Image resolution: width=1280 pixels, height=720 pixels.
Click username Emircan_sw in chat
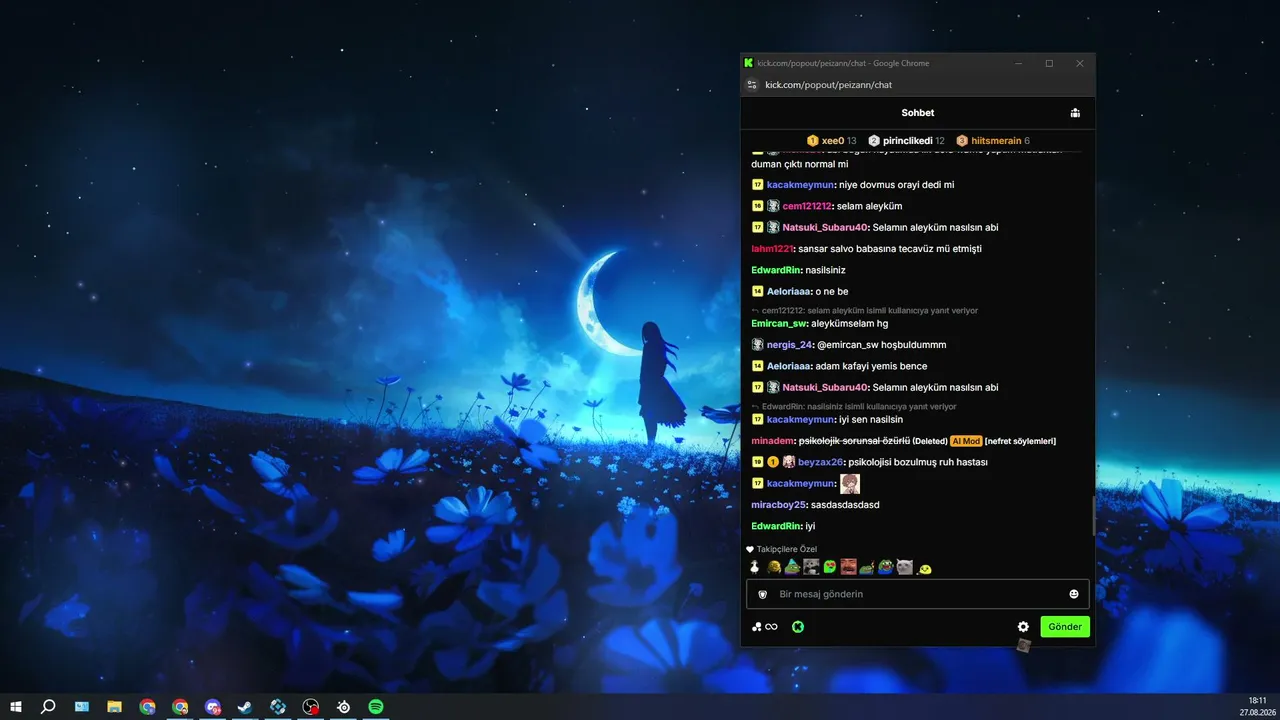(779, 324)
